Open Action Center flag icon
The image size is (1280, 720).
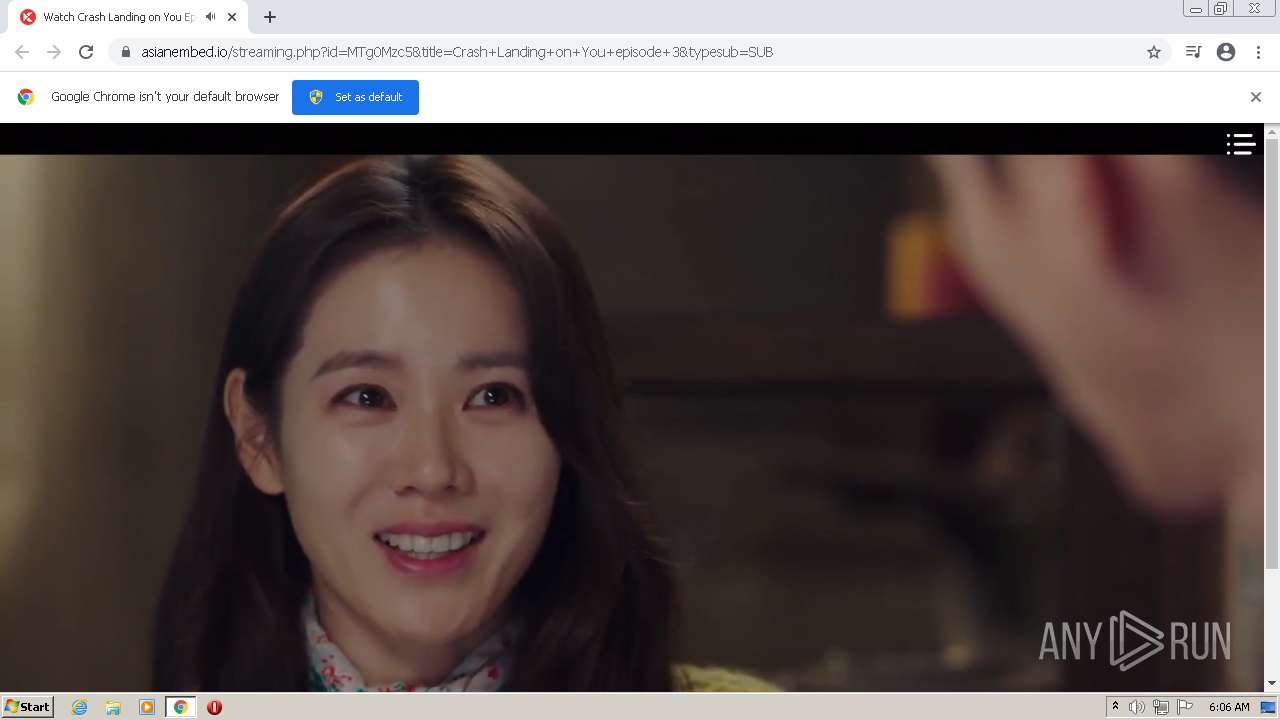click(x=1185, y=707)
